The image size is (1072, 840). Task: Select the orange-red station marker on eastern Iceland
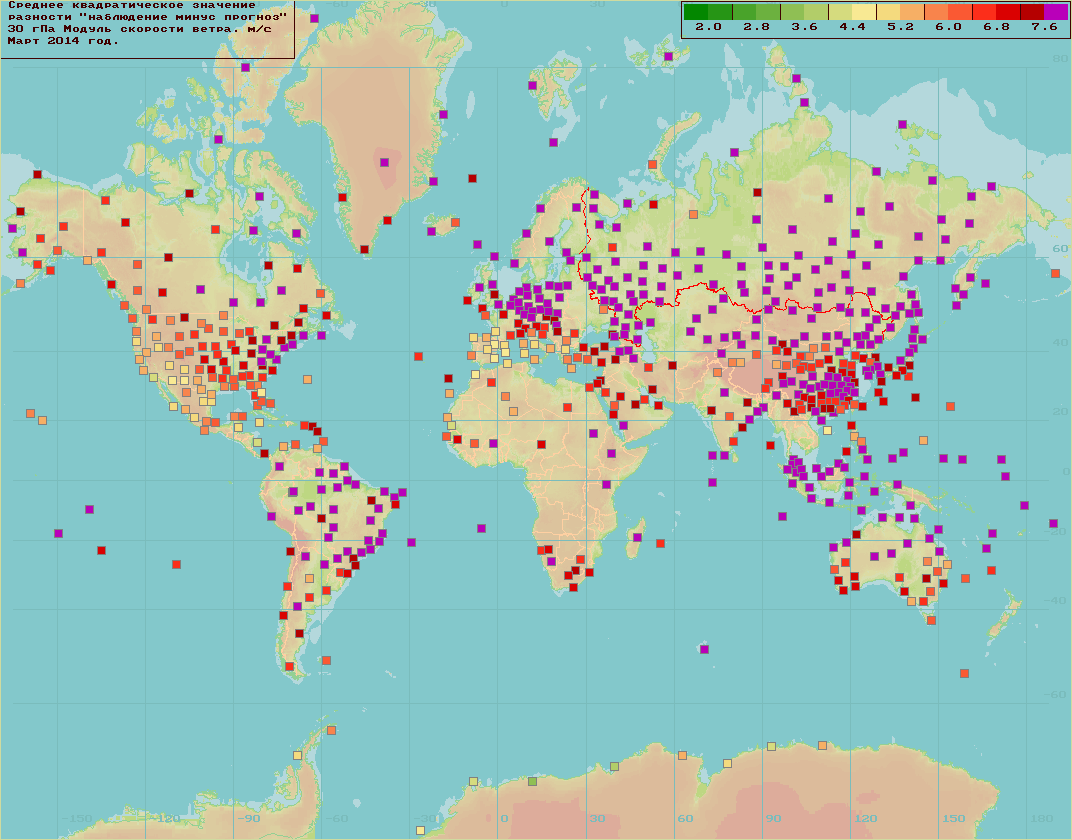point(455,222)
